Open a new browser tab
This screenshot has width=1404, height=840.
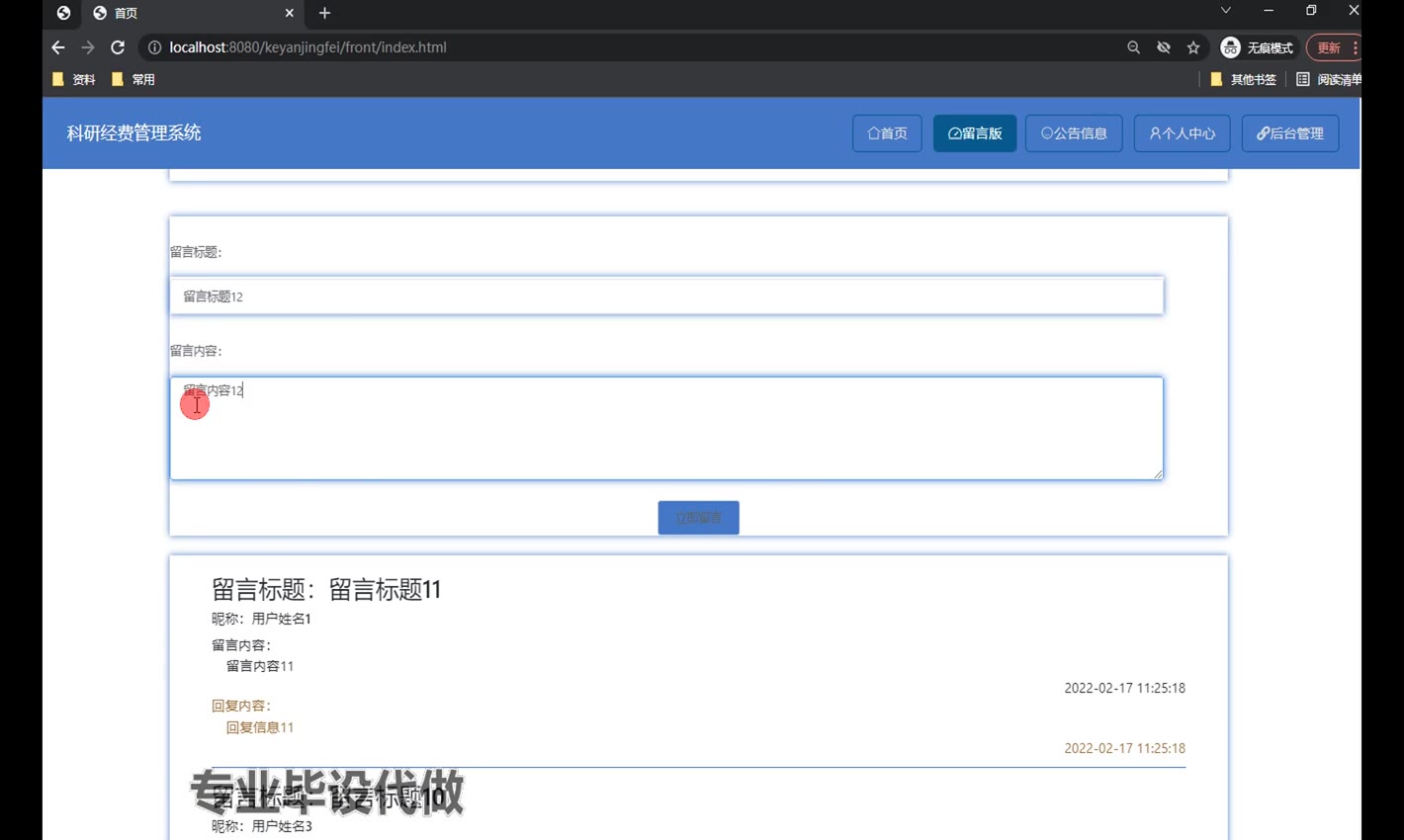(324, 13)
